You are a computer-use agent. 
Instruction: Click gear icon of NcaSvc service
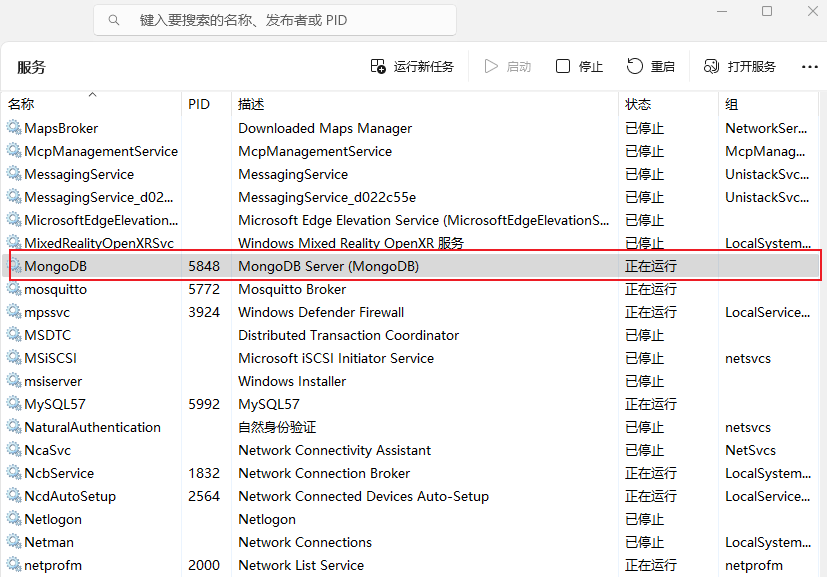pos(14,450)
